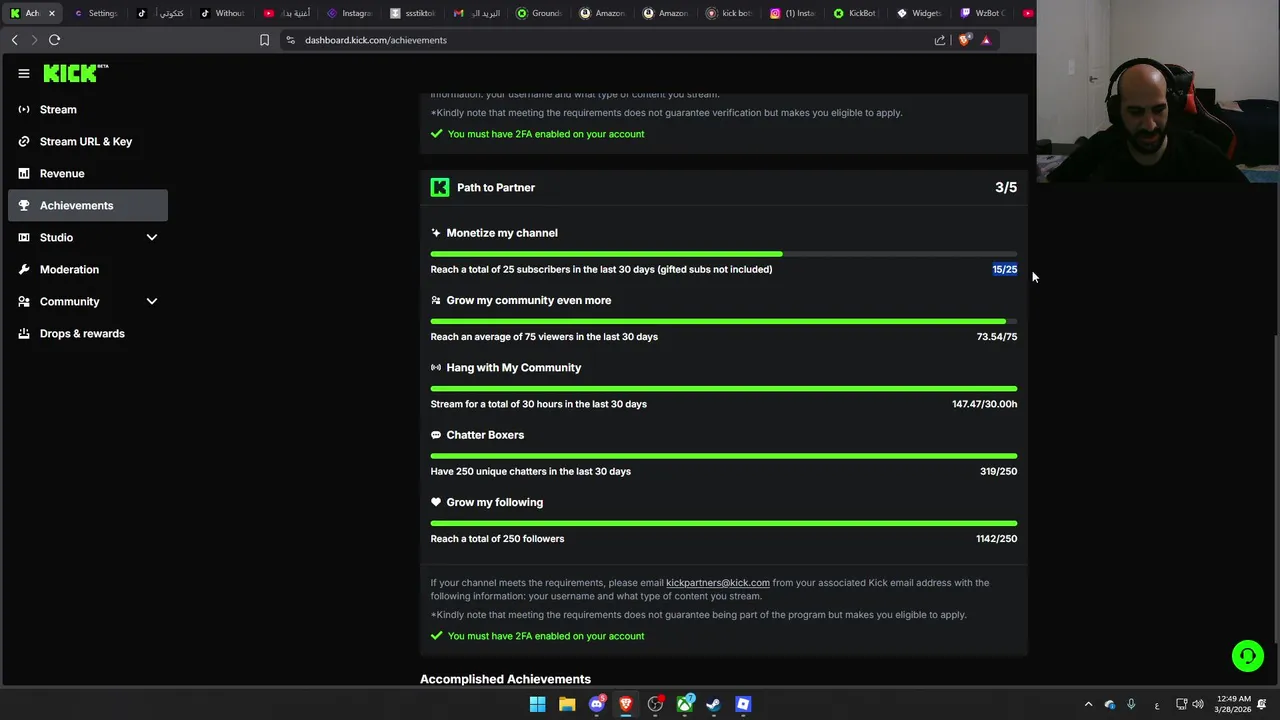Viewport: 1280px width, 720px height.
Task: Click the link icon next to Stream URL & Key
Action: (24, 141)
